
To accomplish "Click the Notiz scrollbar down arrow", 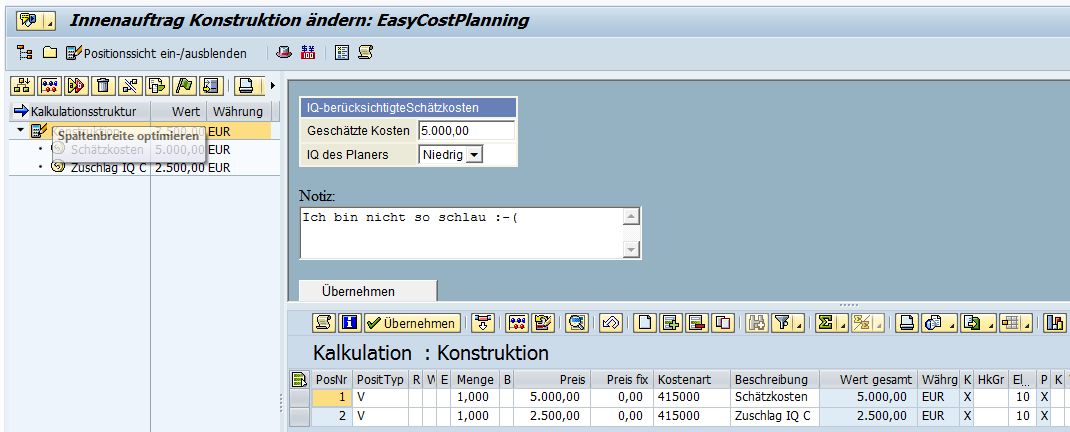I will (x=632, y=250).
